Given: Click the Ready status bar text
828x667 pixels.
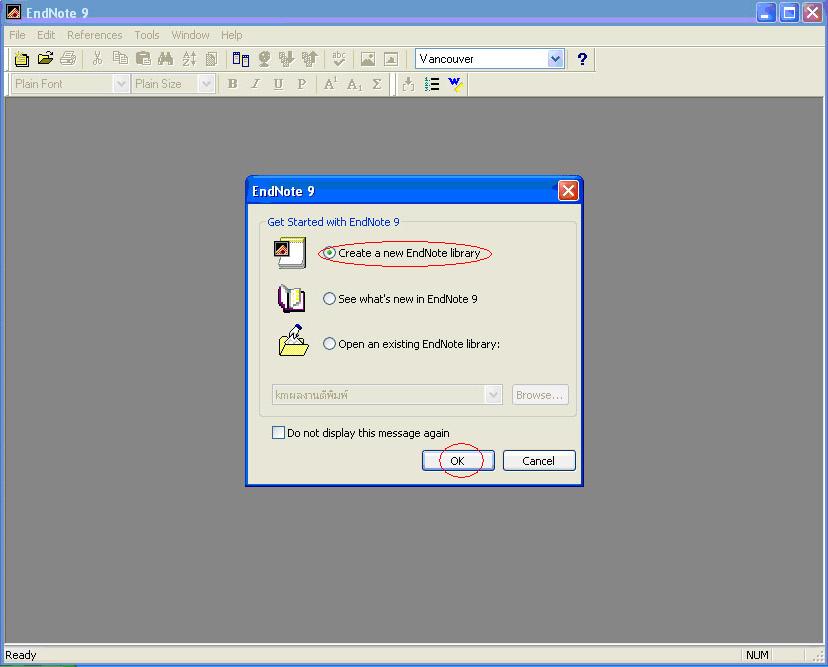Looking at the screenshot, I should point(21,655).
